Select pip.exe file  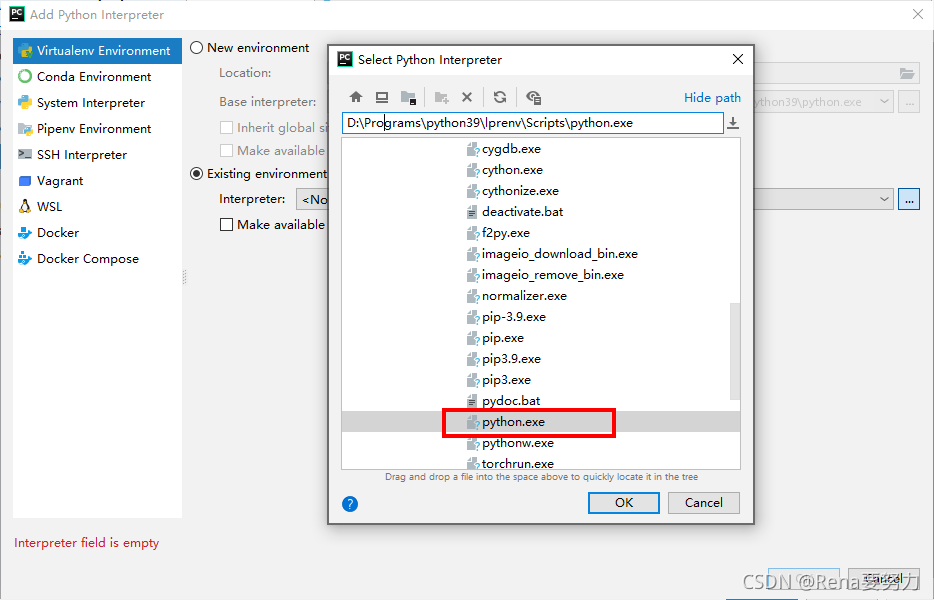pyautogui.click(x=503, y=338)
